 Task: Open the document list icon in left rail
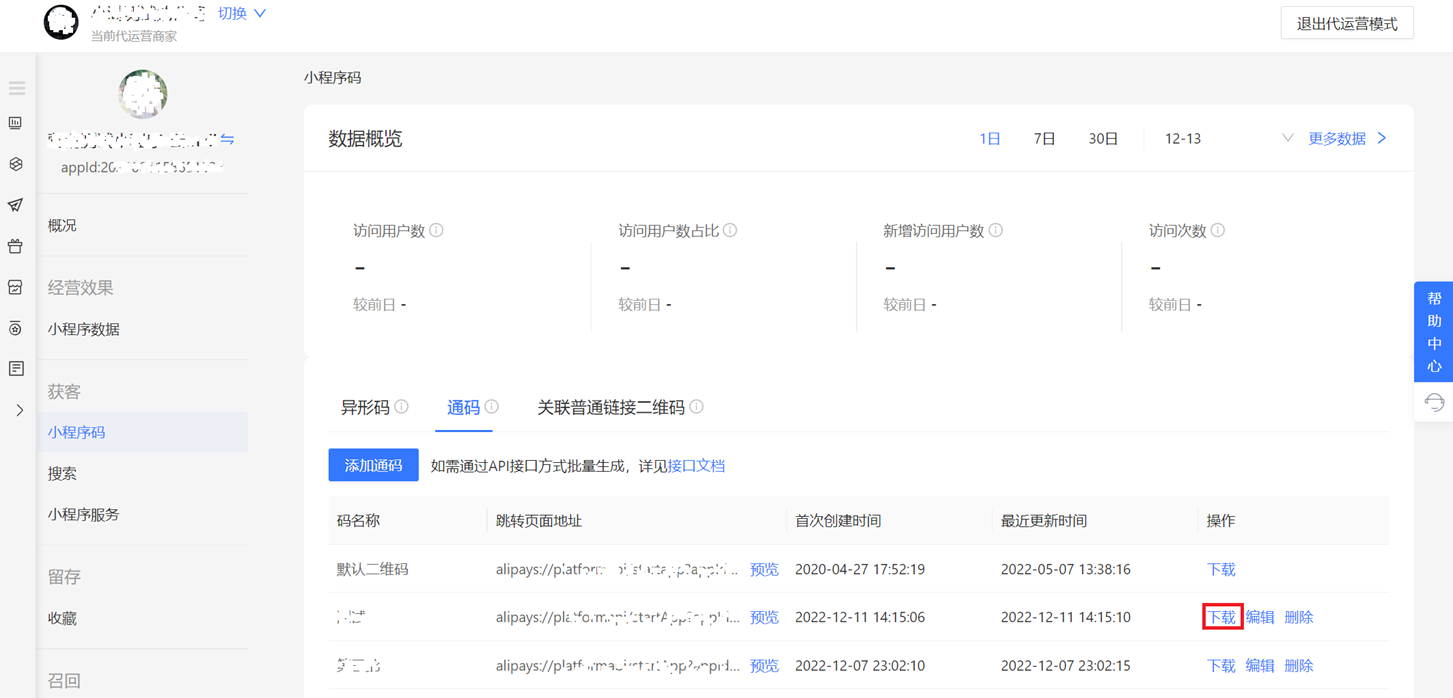point(16,369)
